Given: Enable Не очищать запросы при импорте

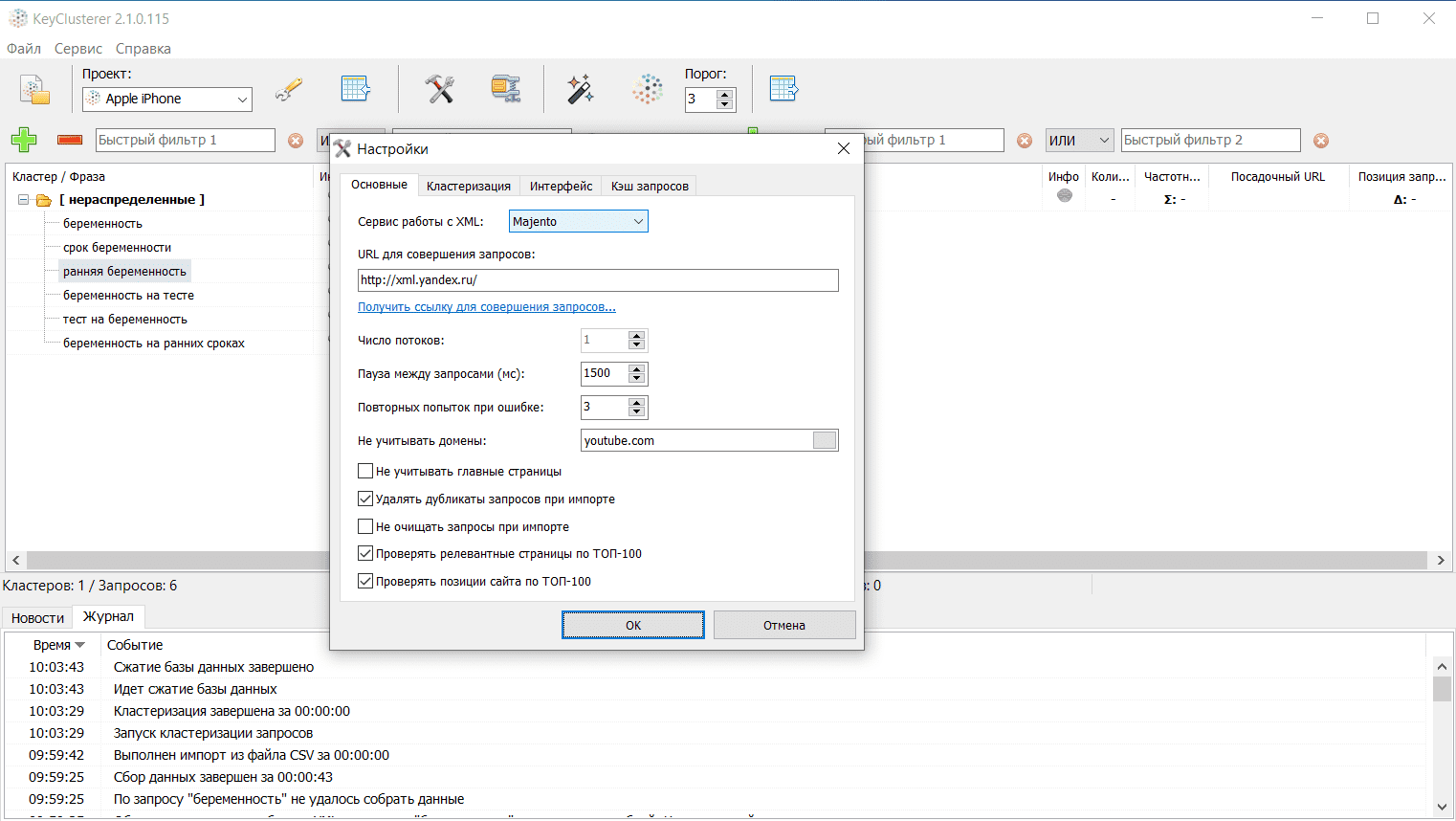Looking at the screenshot, I should pyautogui.click(x=365, y=526).
